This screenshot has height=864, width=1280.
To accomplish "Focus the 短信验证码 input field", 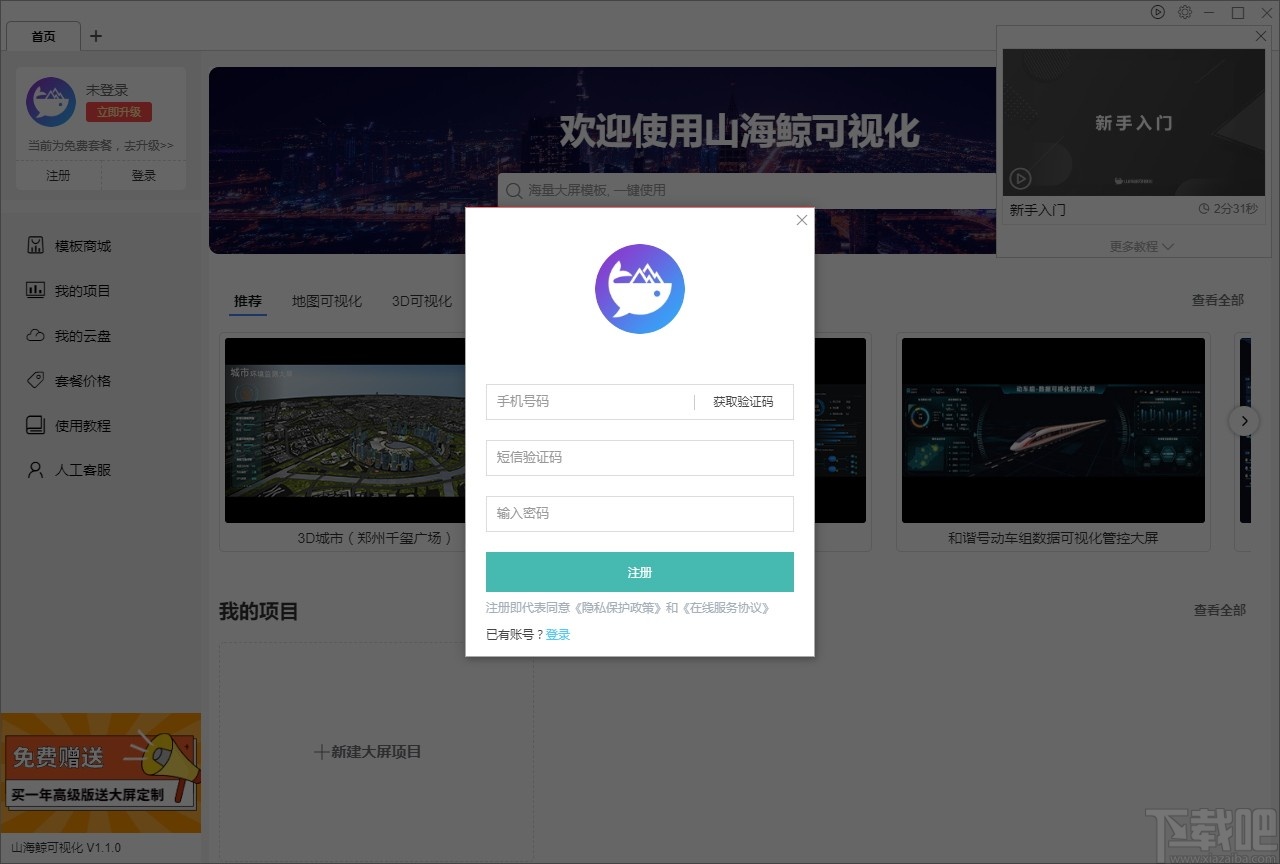I will coord(640,458).
